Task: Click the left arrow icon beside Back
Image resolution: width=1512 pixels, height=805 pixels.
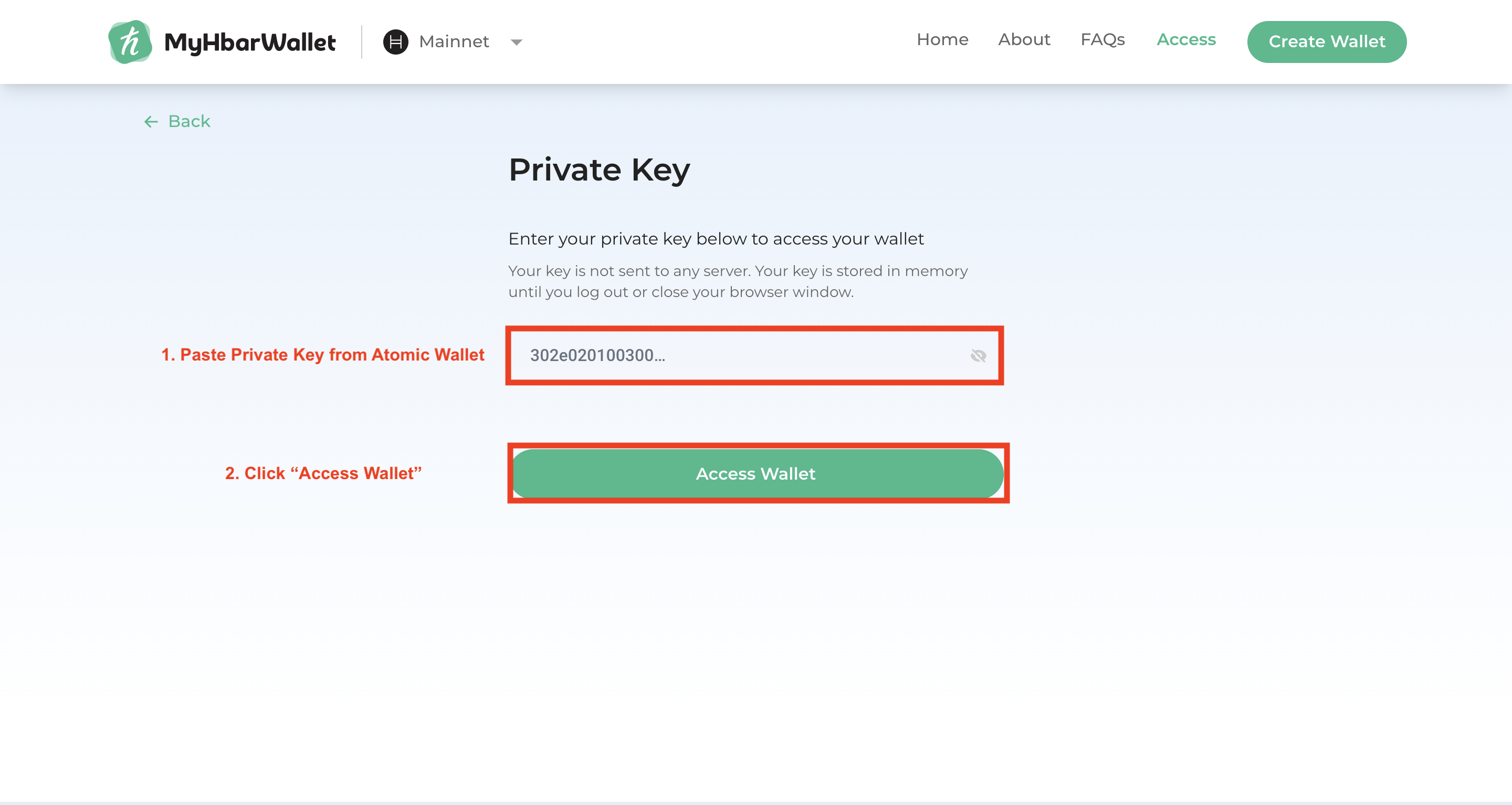Action: [x=151, y=121]
